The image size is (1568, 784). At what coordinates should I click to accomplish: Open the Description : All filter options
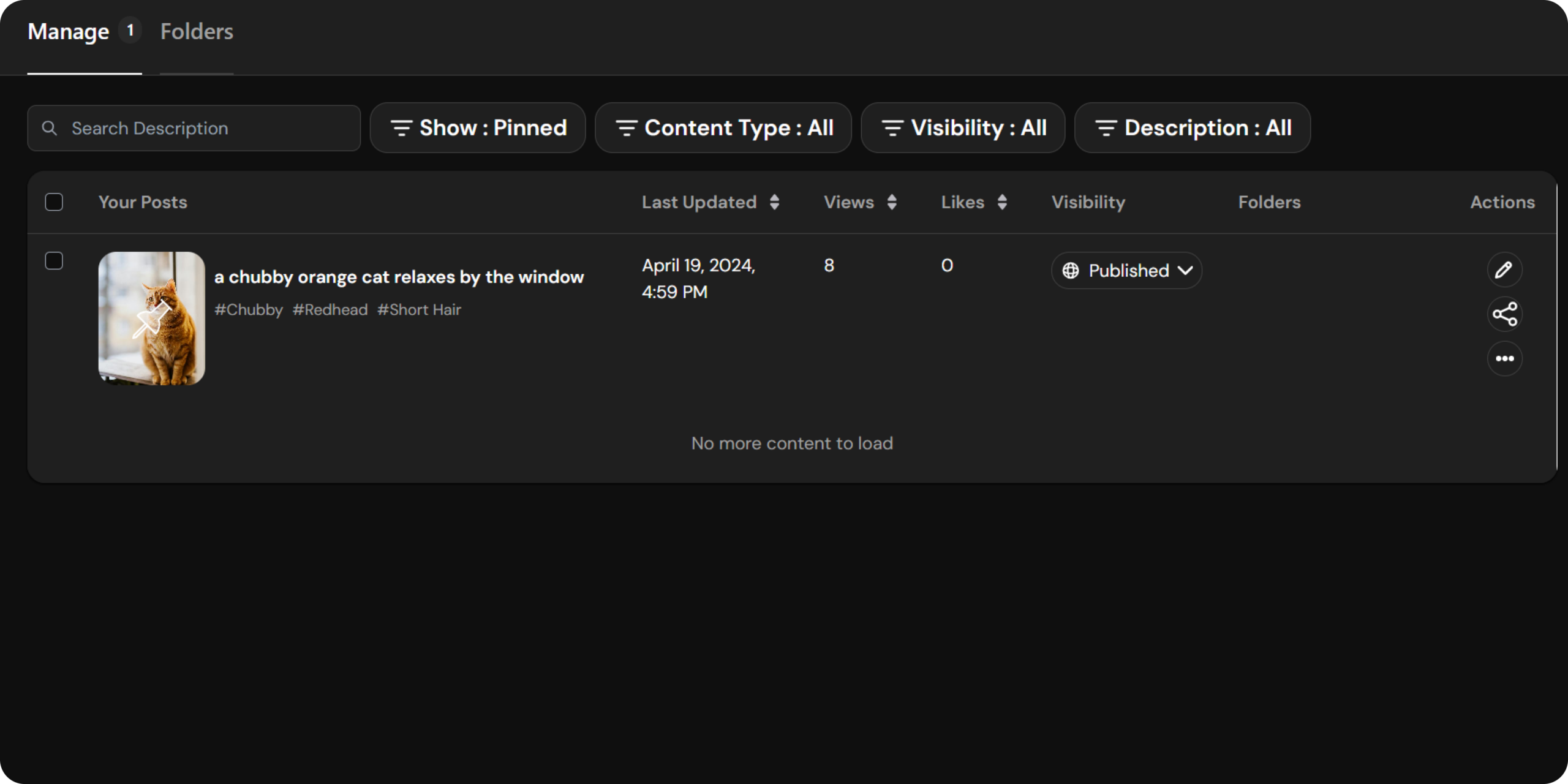[x=1191, y=127]
